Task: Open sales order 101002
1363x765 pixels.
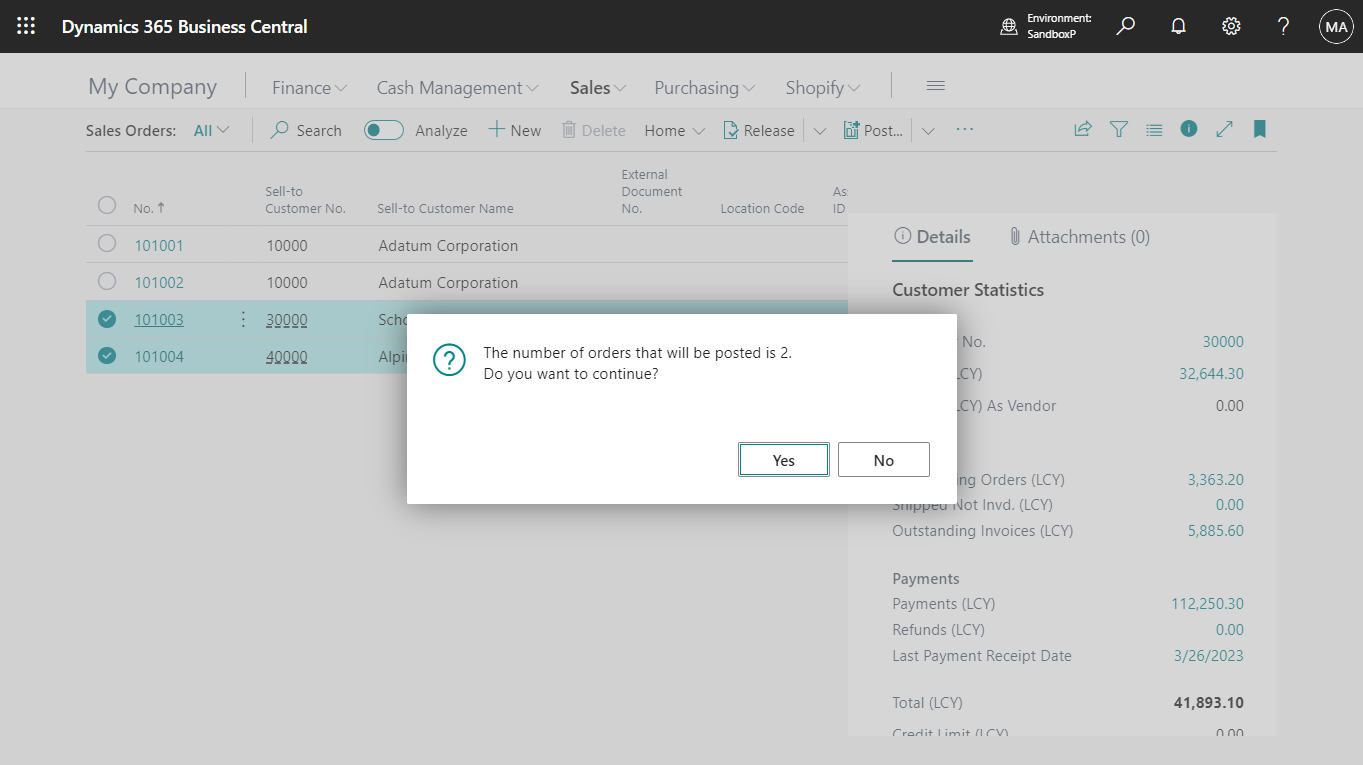Action: coord(159,282)
